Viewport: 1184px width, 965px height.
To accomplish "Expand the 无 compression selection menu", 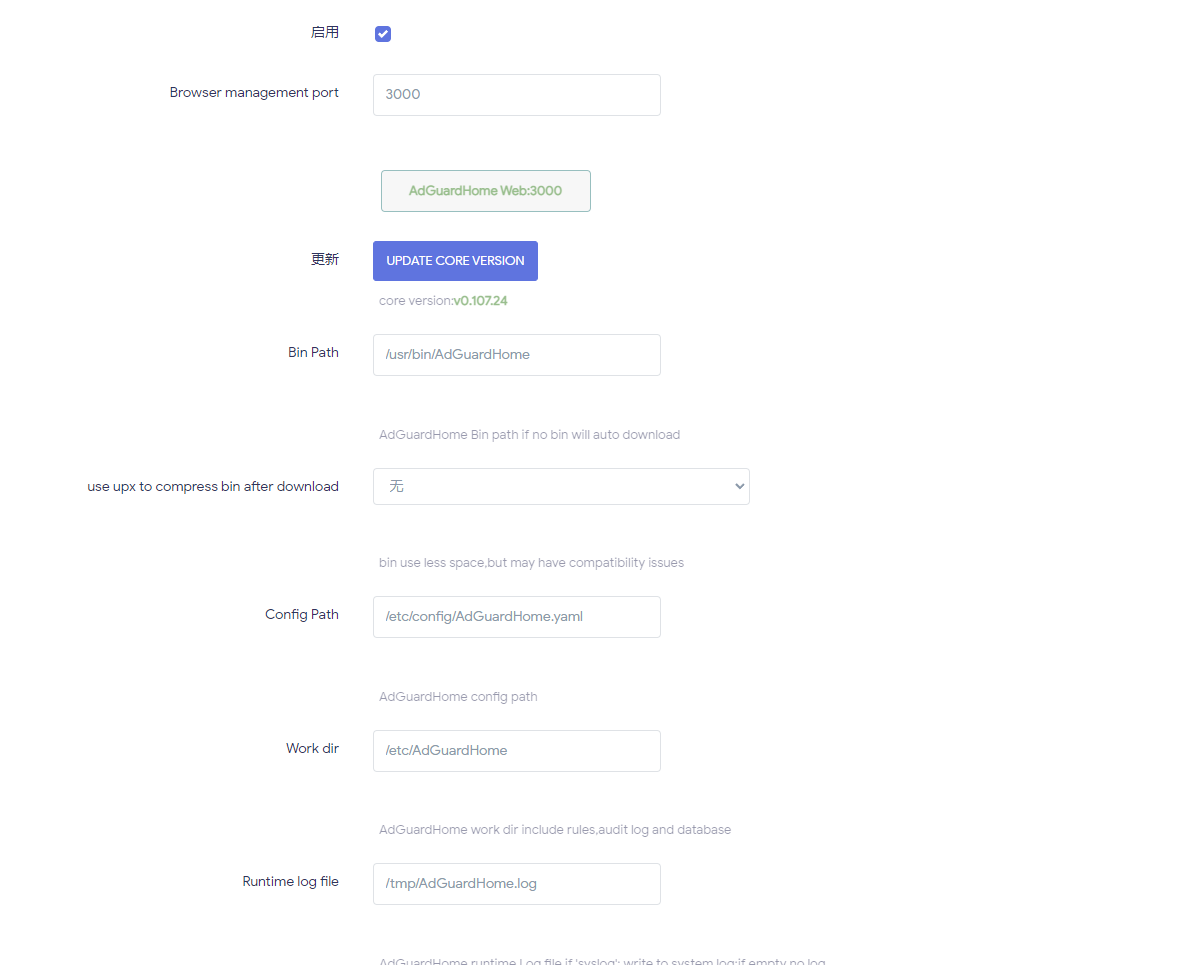I will click(x=561, y=486).
